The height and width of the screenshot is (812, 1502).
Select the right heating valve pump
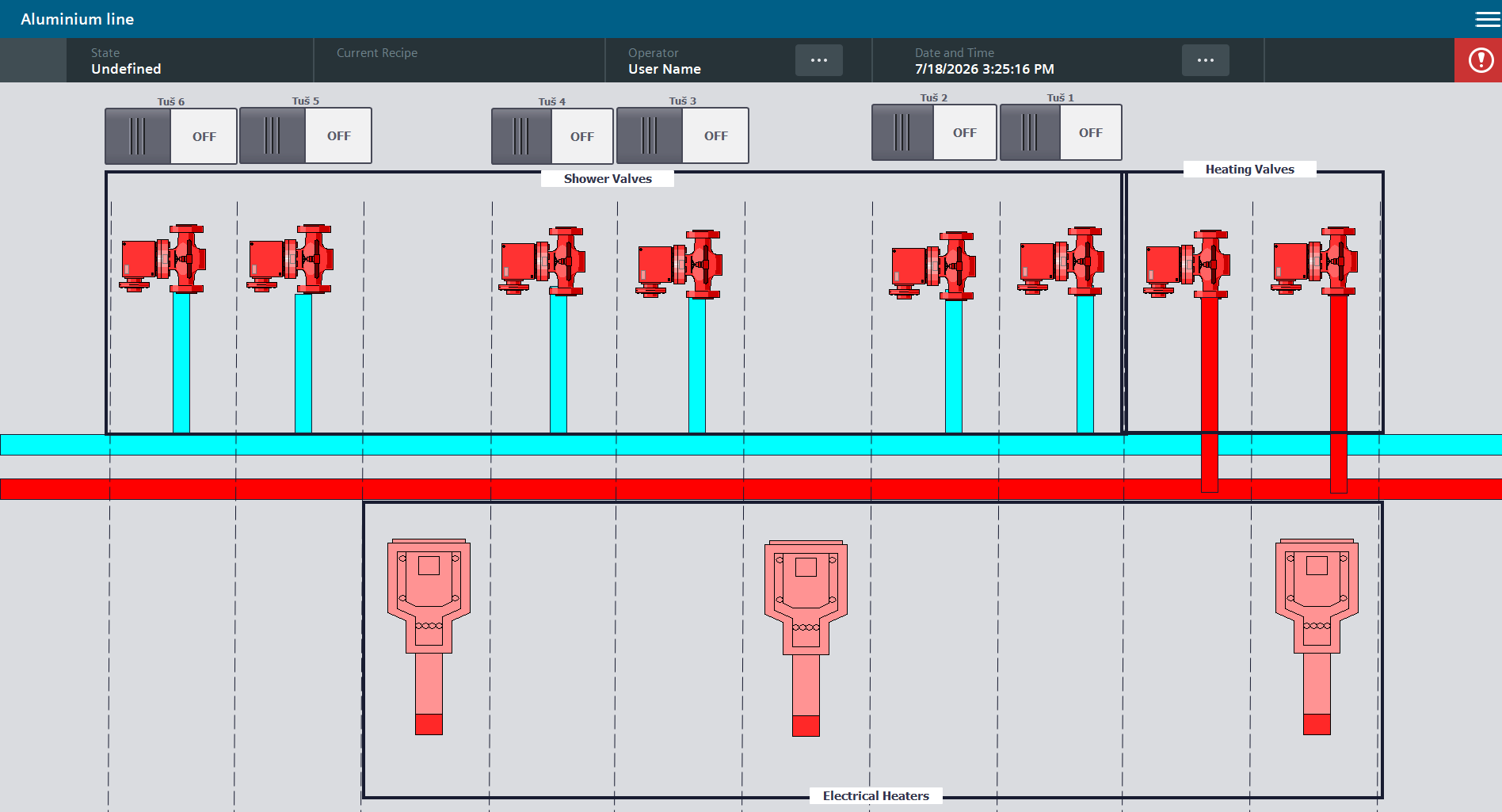(x=1314, y=261)
